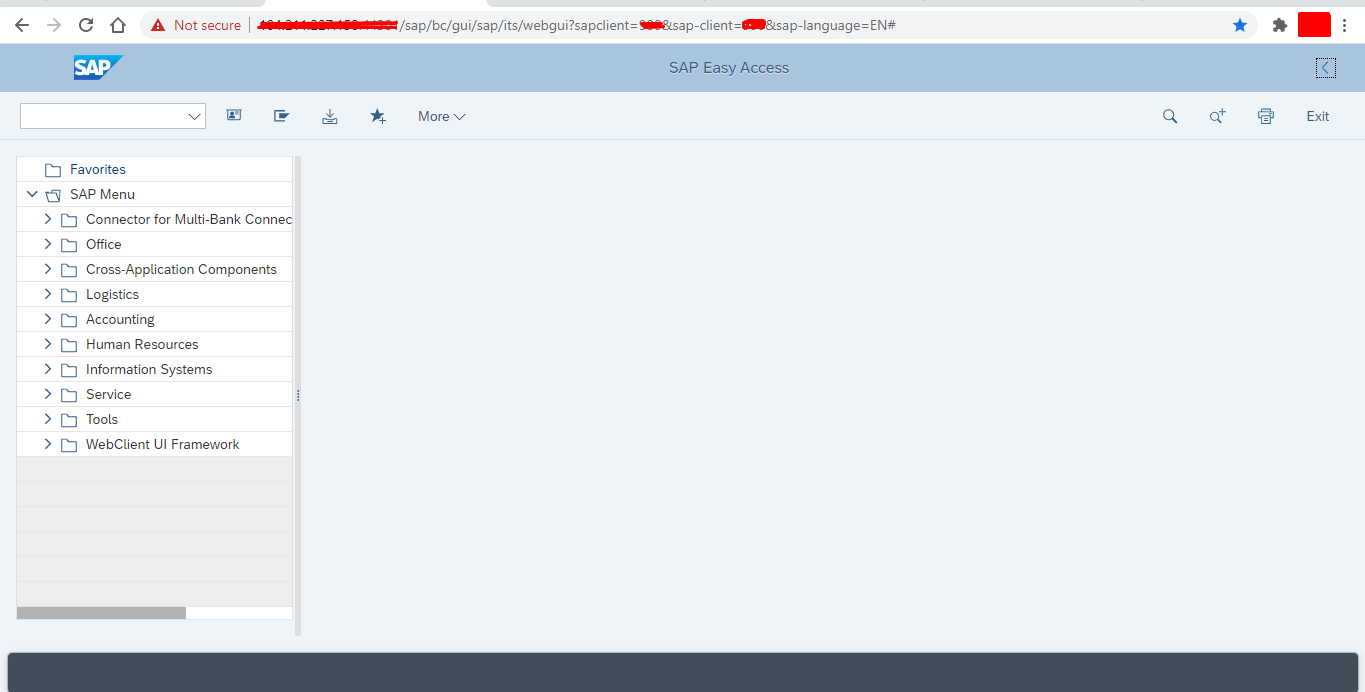Viewport: 1365px width, 692px height.
Task: Open the More dropdown menu
Action: (x=441, y=116)
